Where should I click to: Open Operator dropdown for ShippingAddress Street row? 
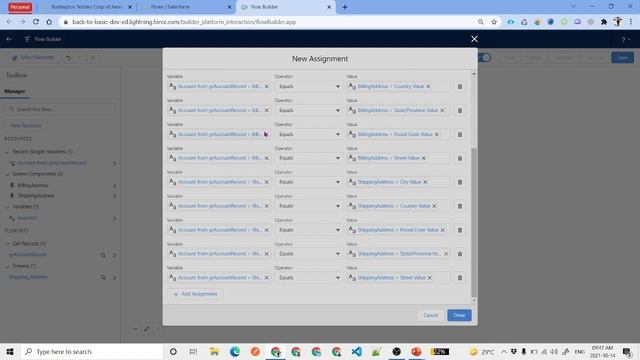(x=309, y=278)
